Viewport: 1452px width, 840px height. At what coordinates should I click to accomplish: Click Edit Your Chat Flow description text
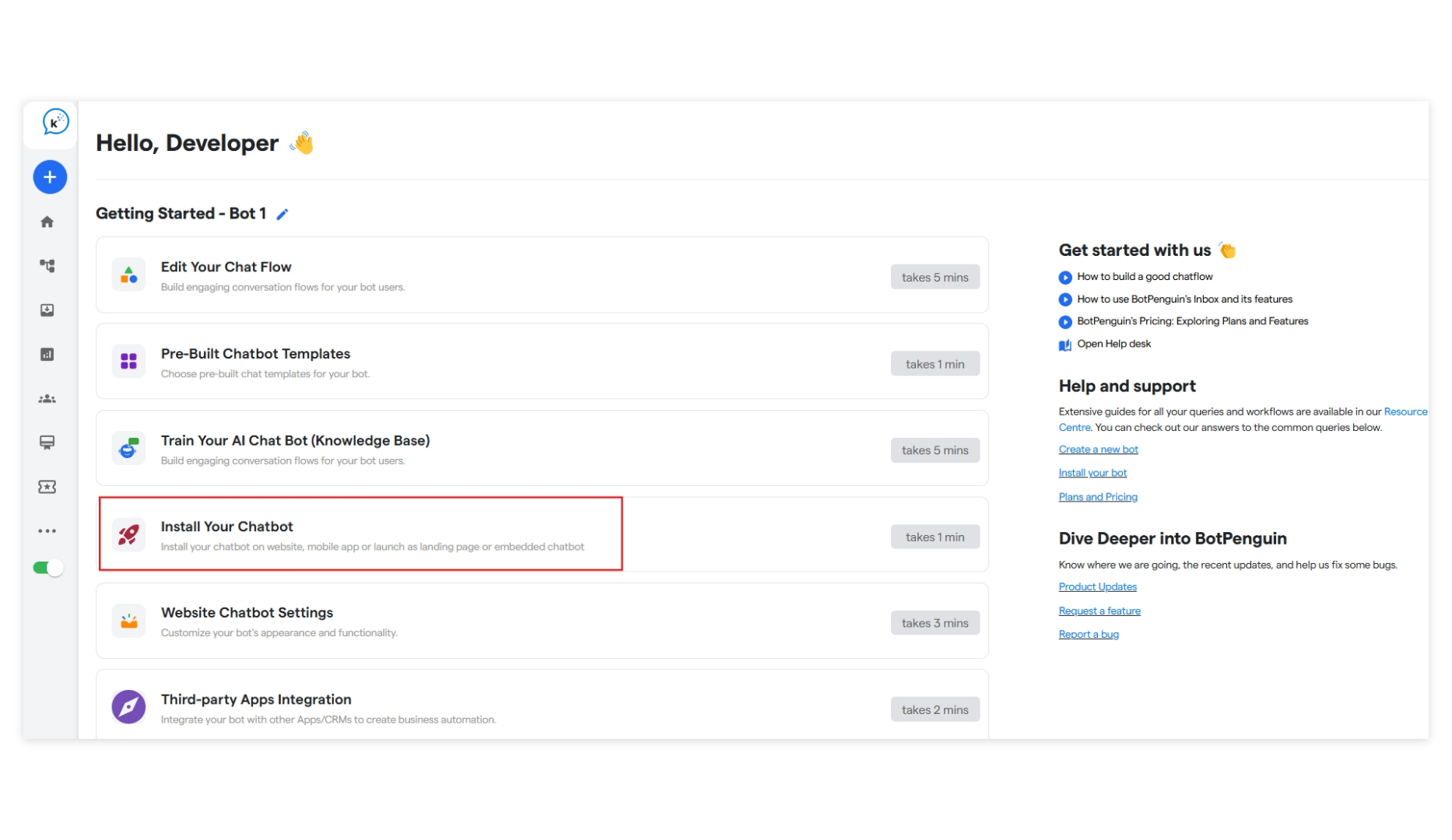click(x=282, y=288)
